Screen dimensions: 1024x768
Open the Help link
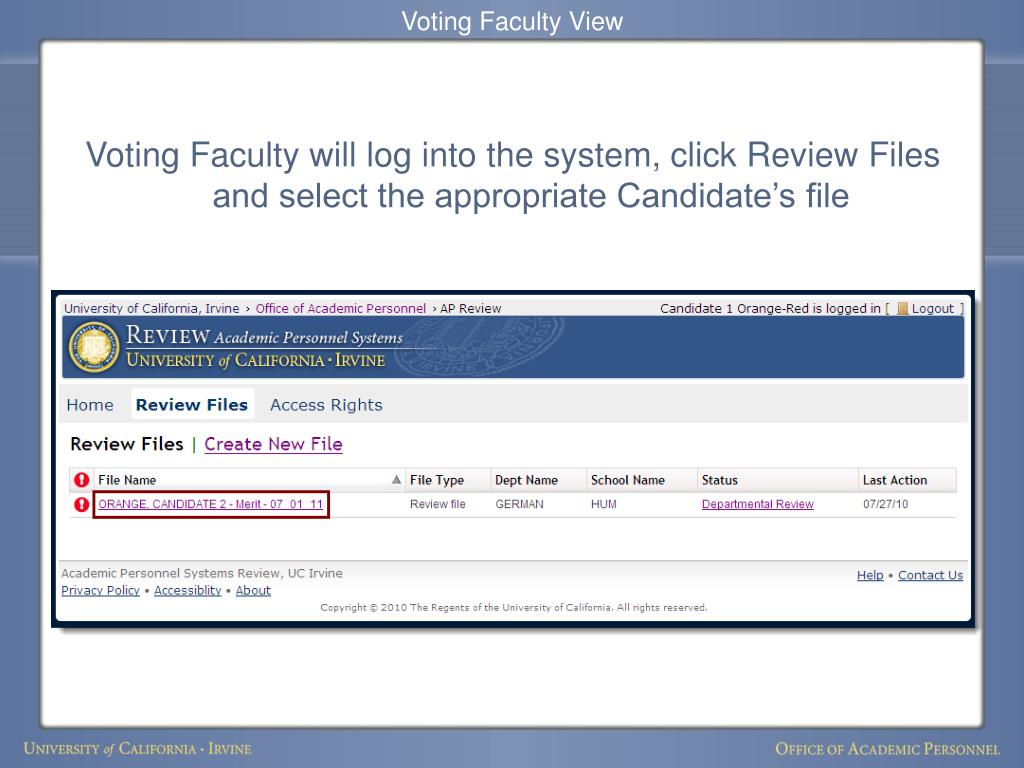(x=870, y=575)
